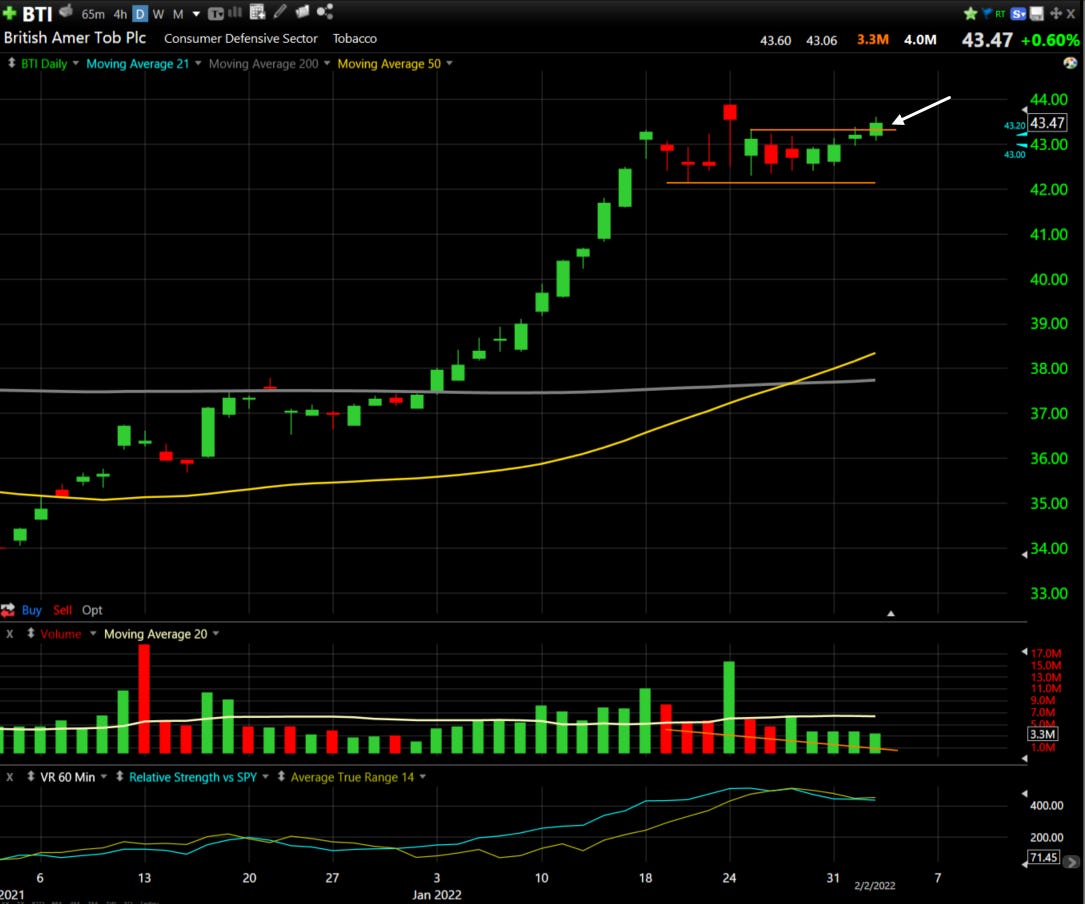Open the chart template T icon

(215, 13)
